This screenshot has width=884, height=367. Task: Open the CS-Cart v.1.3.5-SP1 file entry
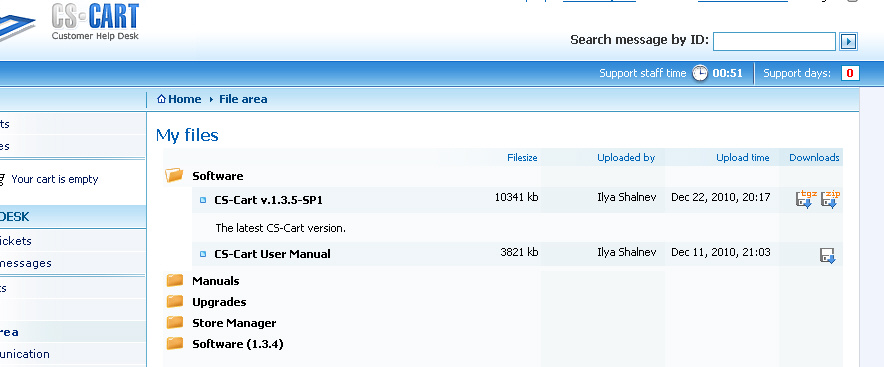point(268,200)
